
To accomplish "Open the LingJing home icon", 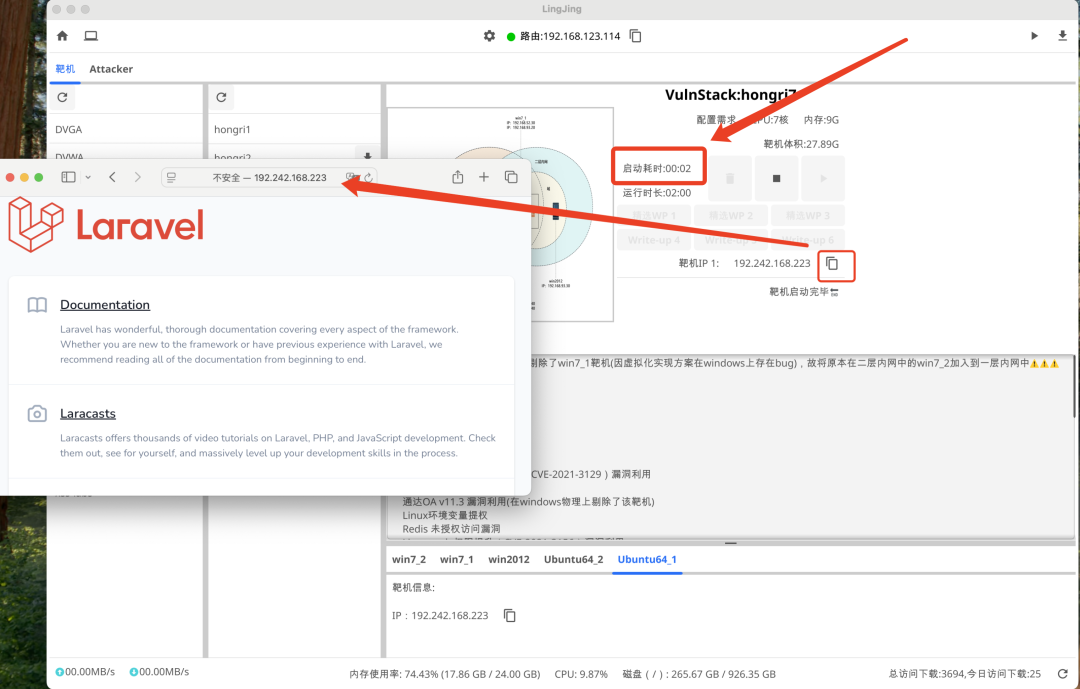I will tap(62, 36).
